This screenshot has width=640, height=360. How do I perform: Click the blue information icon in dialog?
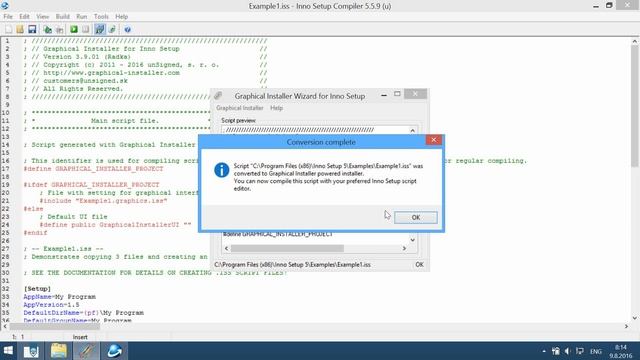(222, 170)
